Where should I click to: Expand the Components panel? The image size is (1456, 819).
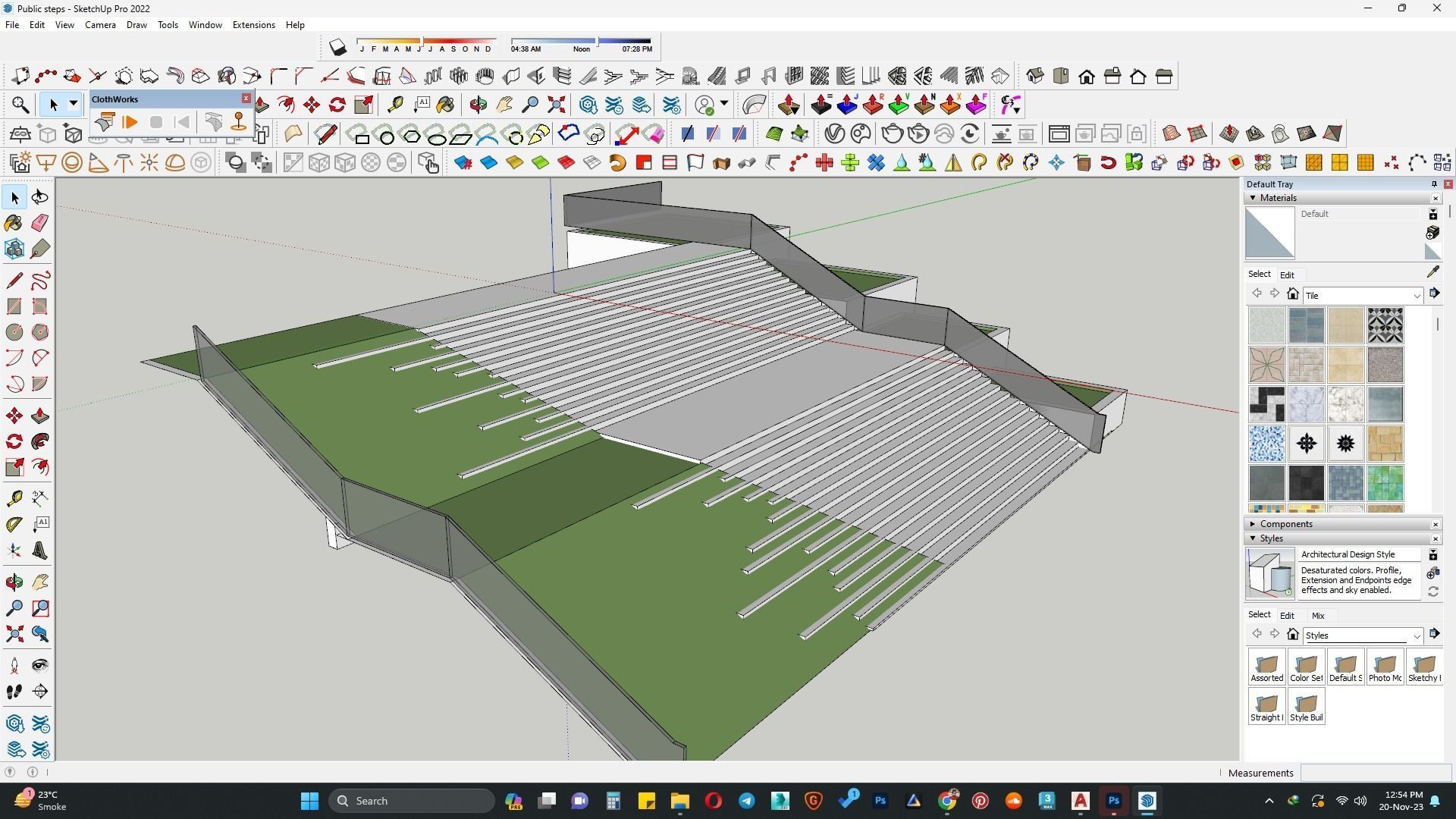point(1253,524)
